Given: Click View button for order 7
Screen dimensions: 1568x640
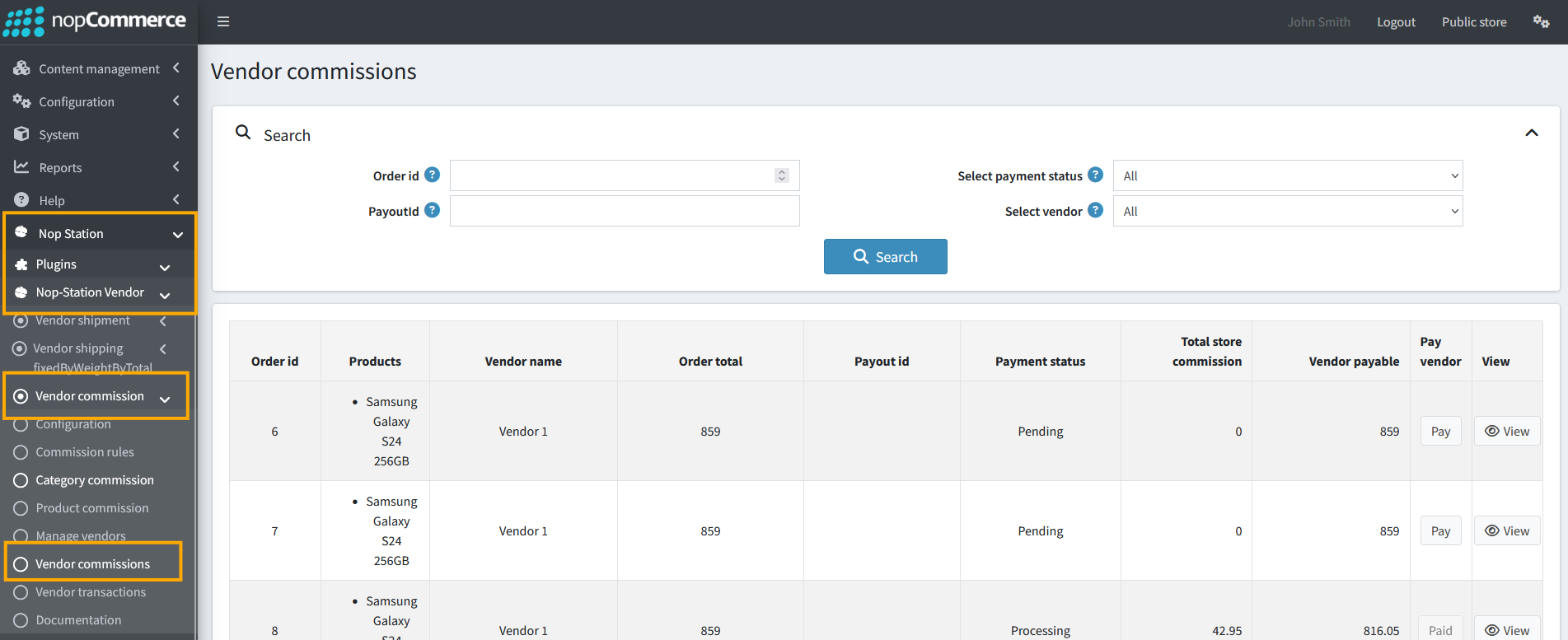Looking at the screenshot, I should 1507,530.
